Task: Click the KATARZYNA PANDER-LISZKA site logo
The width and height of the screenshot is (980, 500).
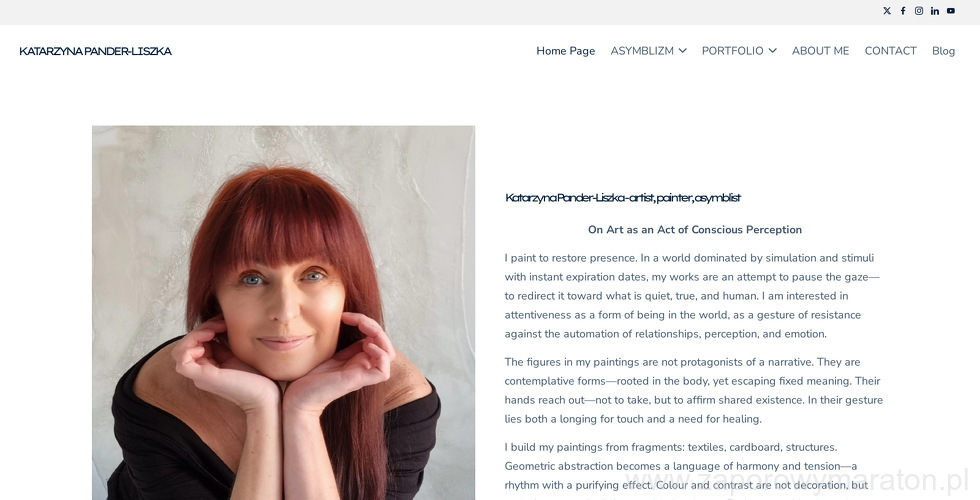Action: 96,51
